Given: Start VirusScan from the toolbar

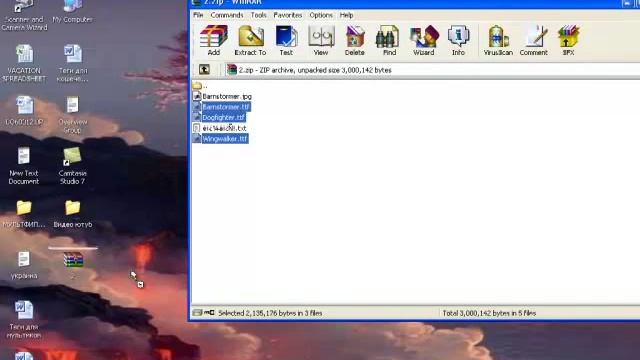Looking at the screenshot, I should [498, 40].
